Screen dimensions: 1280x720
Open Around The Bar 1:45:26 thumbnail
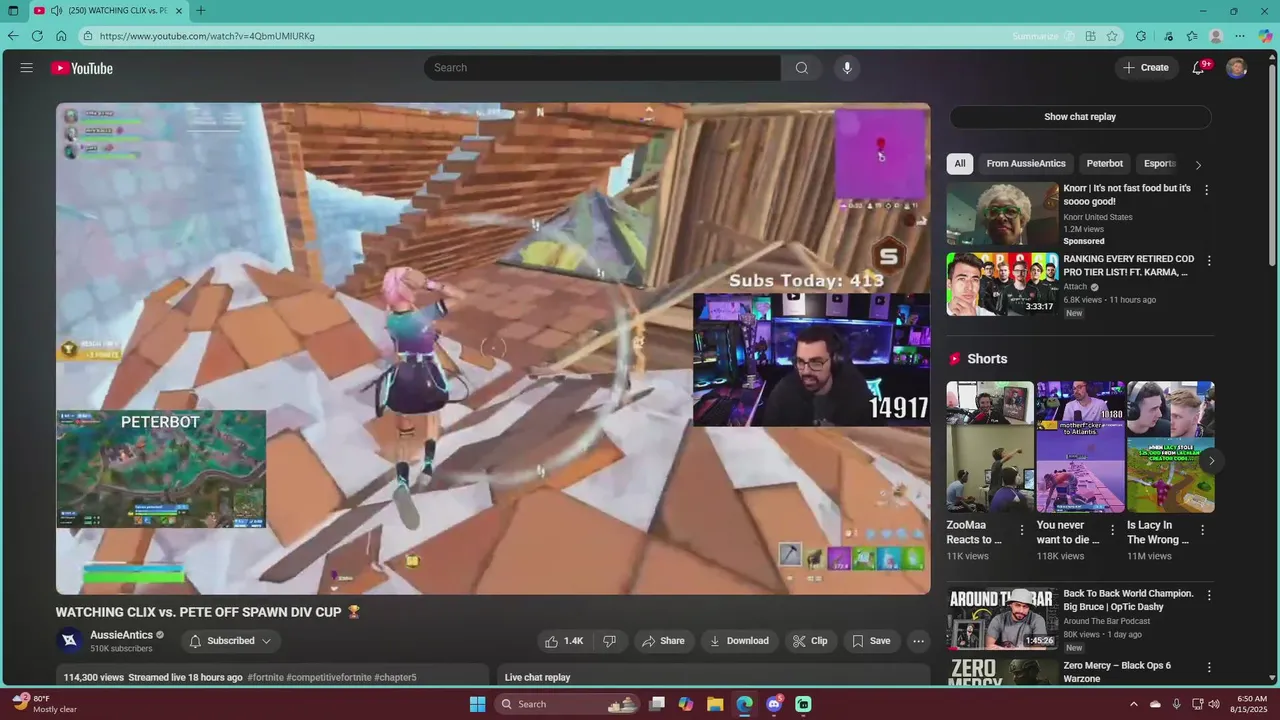[1002, 618]
